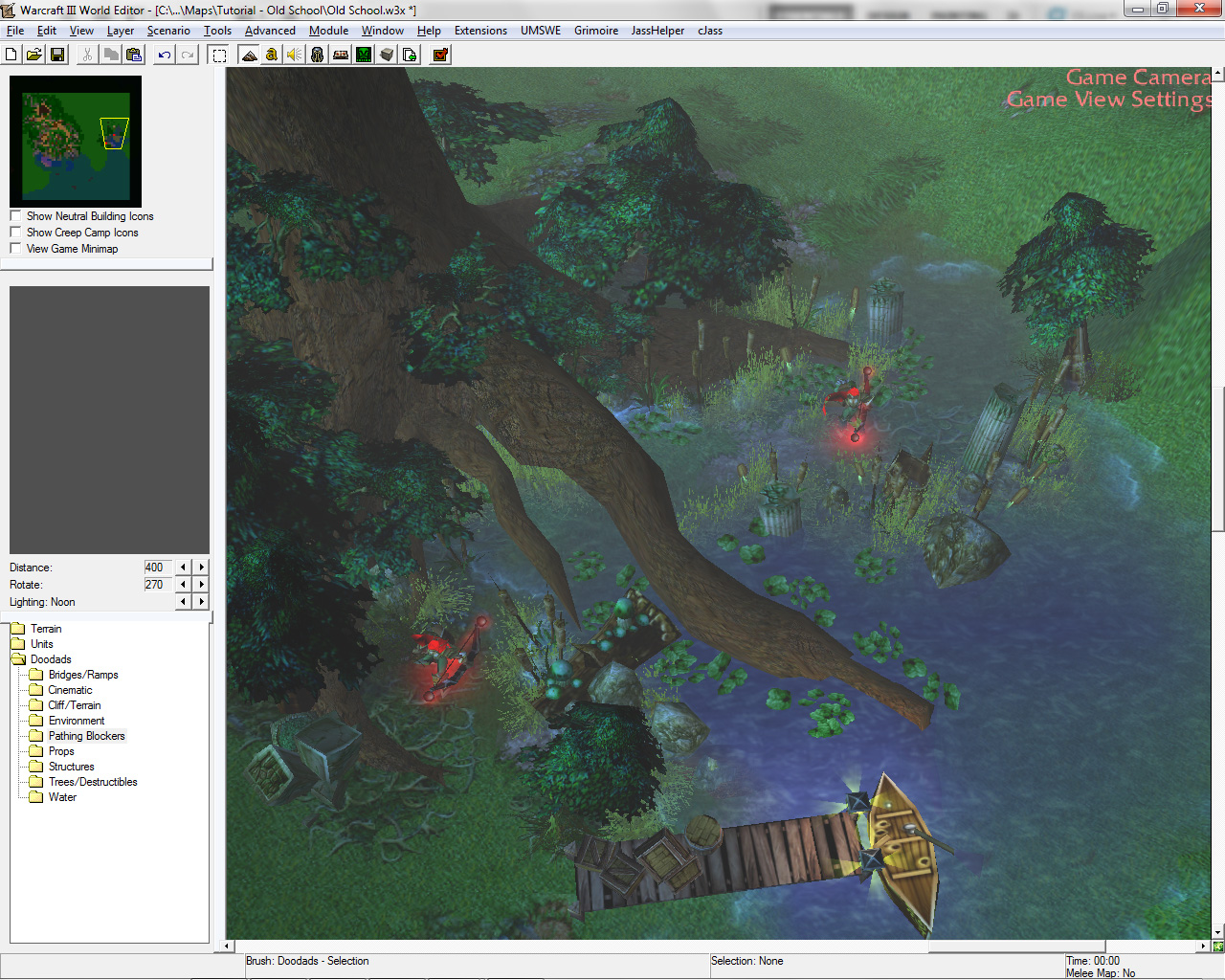Open the Import Manager icon

tap(410, 55)
